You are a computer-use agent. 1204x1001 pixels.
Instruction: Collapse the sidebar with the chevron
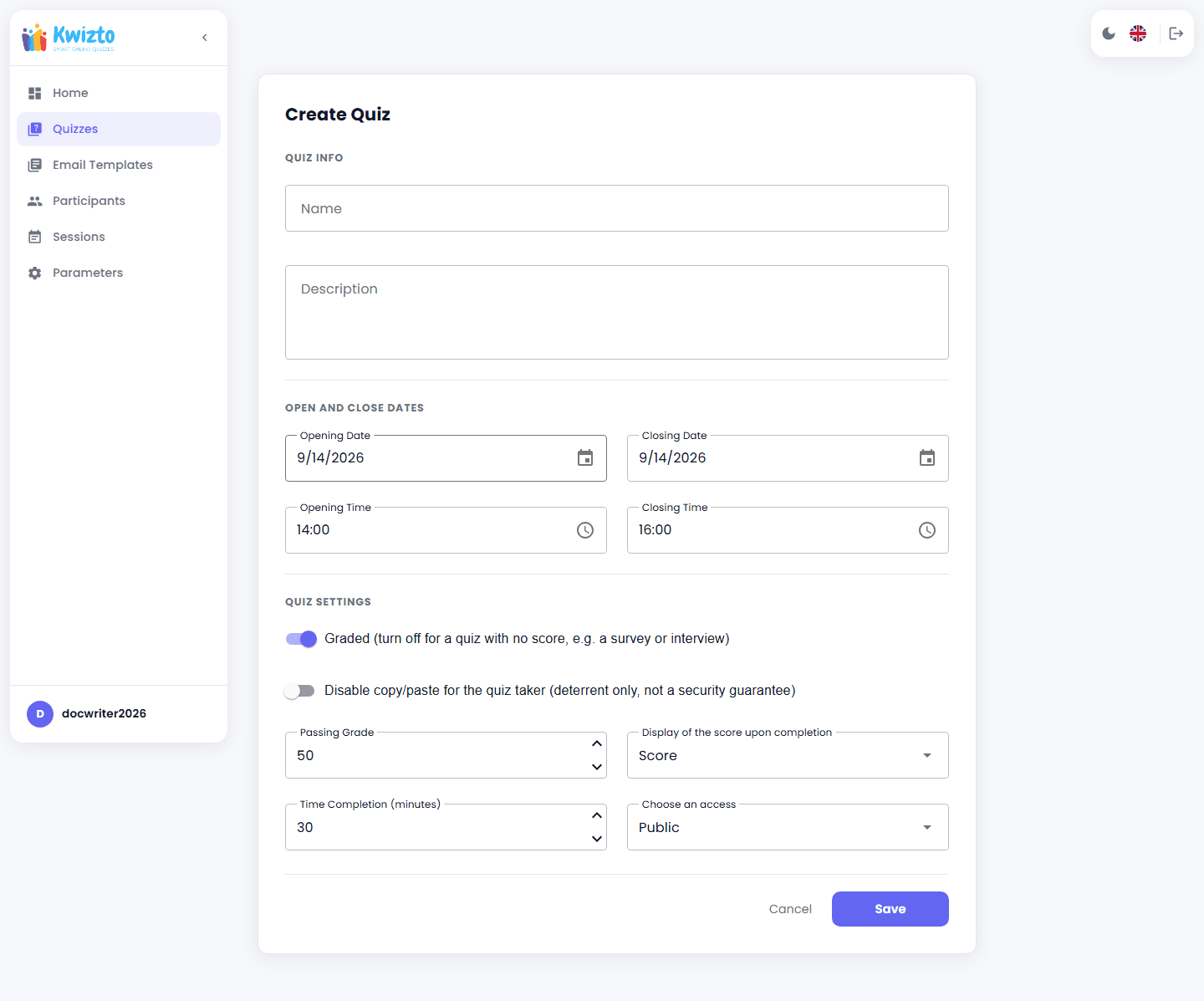[205, 38]
